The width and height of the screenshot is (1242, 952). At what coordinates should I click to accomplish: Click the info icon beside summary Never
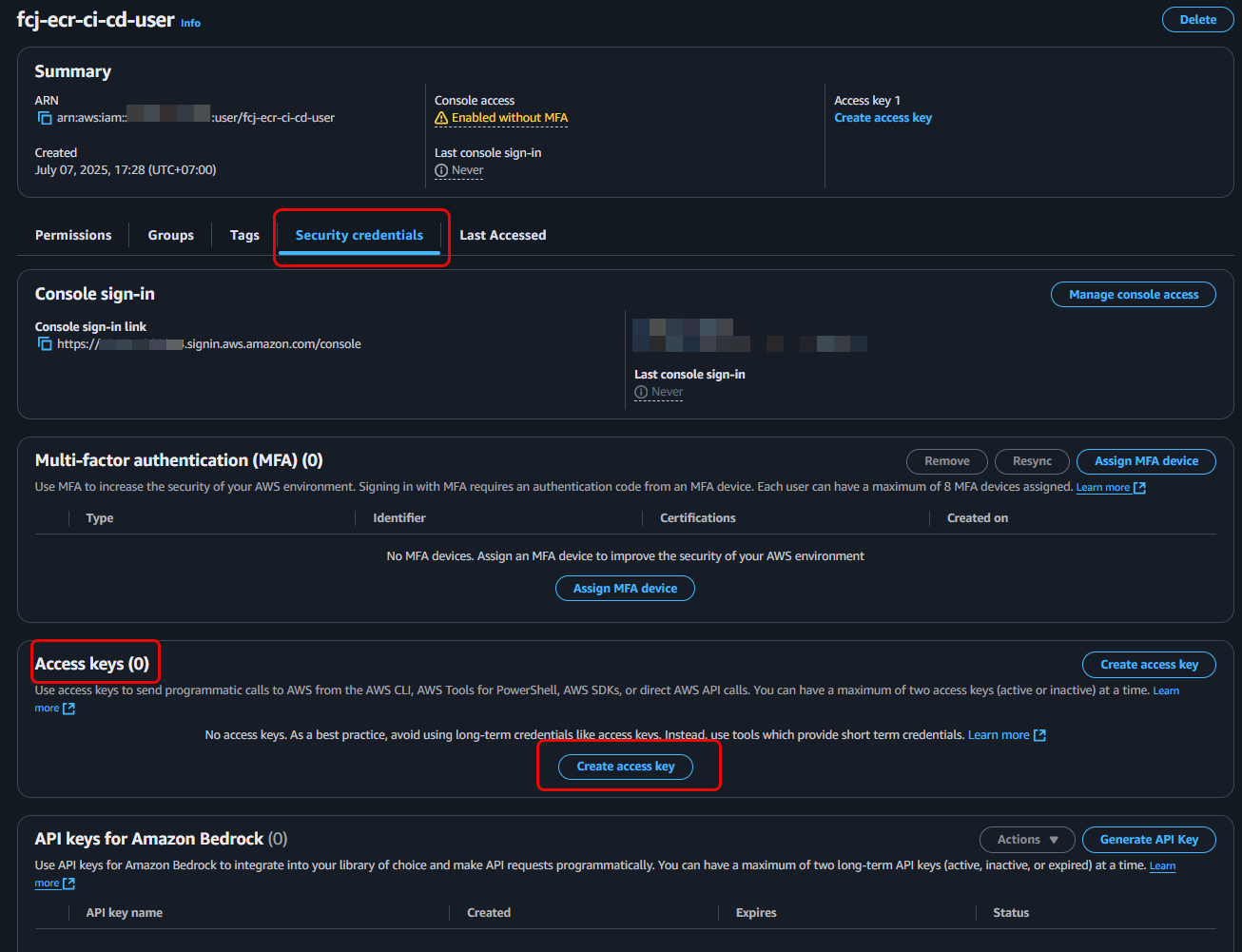coord(441,170)
